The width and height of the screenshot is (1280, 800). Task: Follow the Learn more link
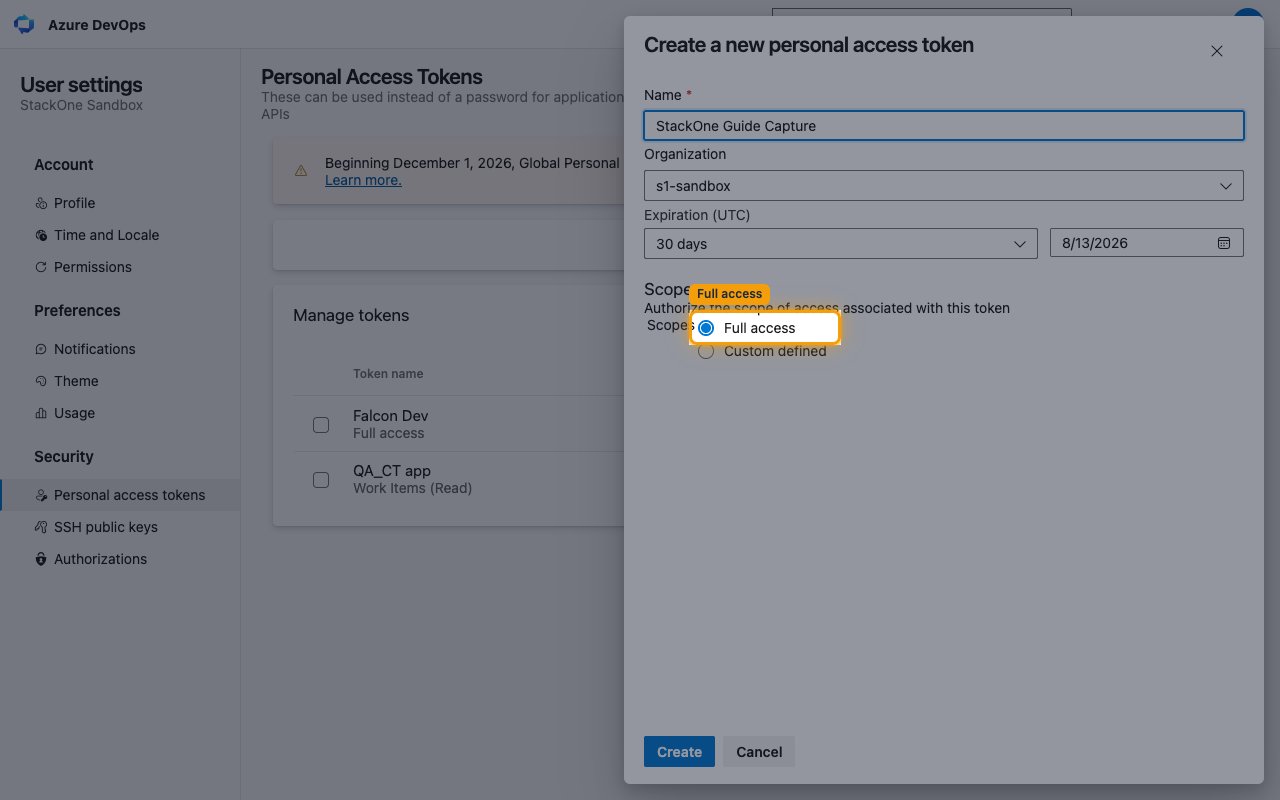(363, 180)
